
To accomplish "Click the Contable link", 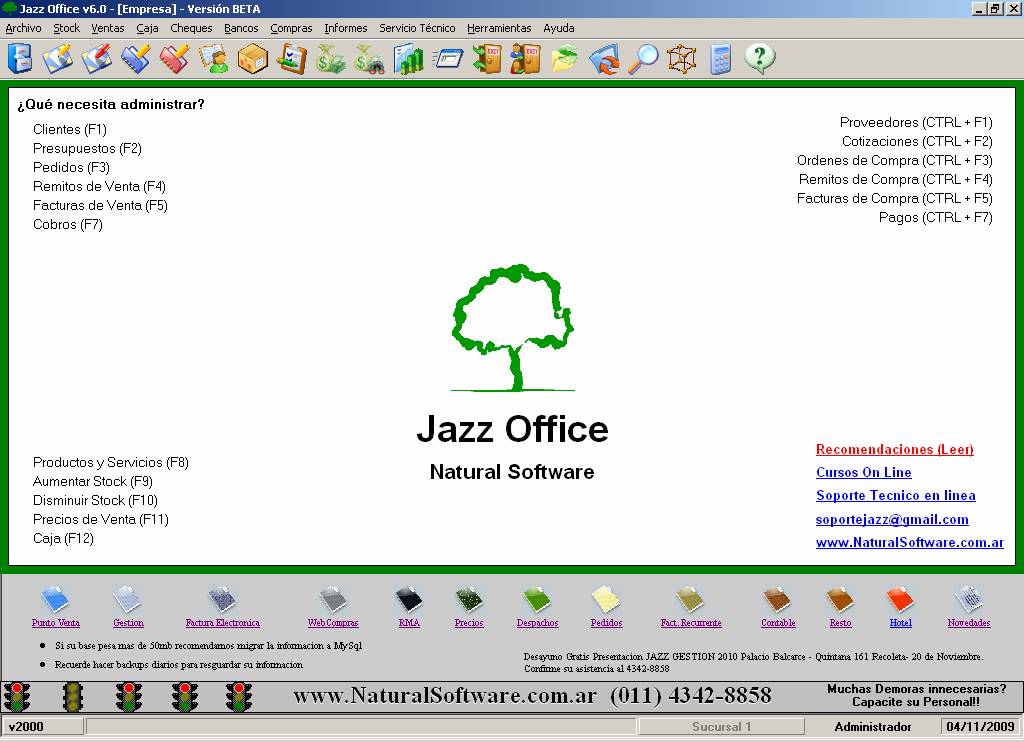I will tap(778, 623).
